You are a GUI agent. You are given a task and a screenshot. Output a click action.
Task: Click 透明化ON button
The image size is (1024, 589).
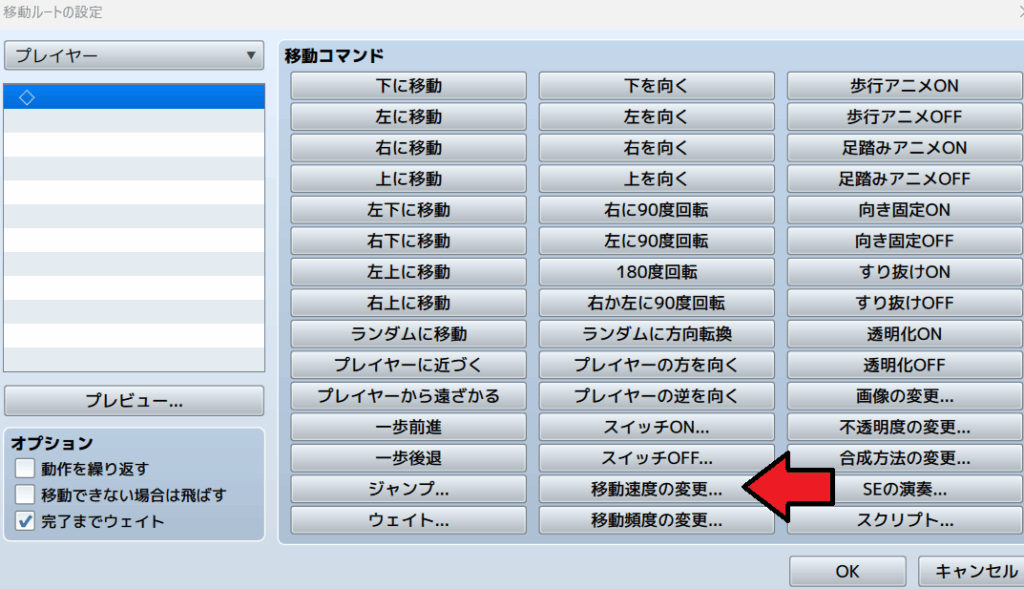(x=905, y=334)
